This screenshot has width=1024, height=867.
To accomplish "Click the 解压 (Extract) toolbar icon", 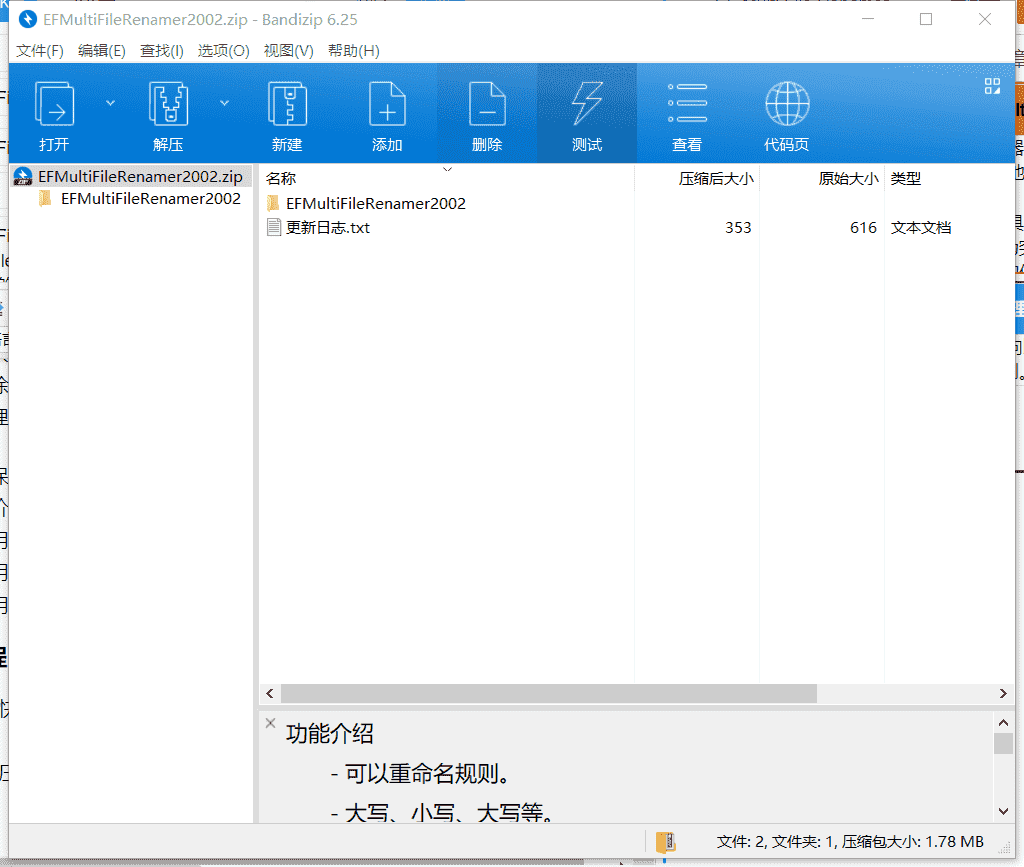I will [168, 104].
